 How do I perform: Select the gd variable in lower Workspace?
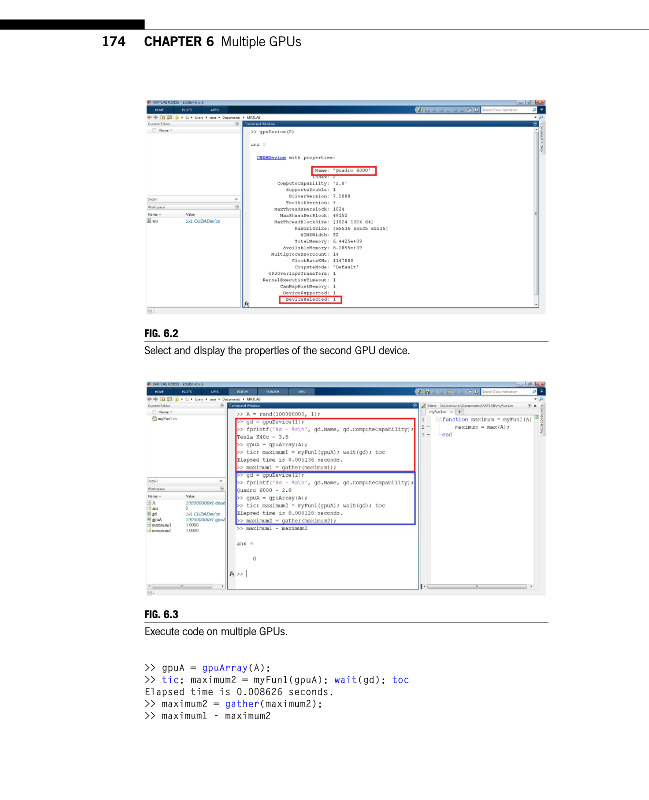(158, 514)
